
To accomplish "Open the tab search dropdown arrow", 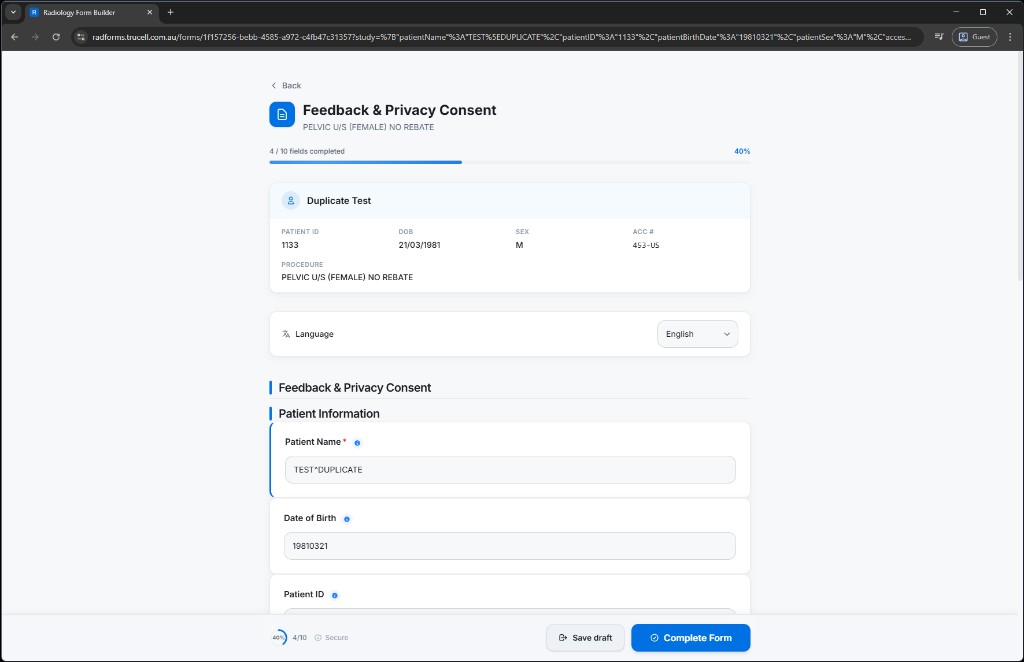I will pos(13,12).
